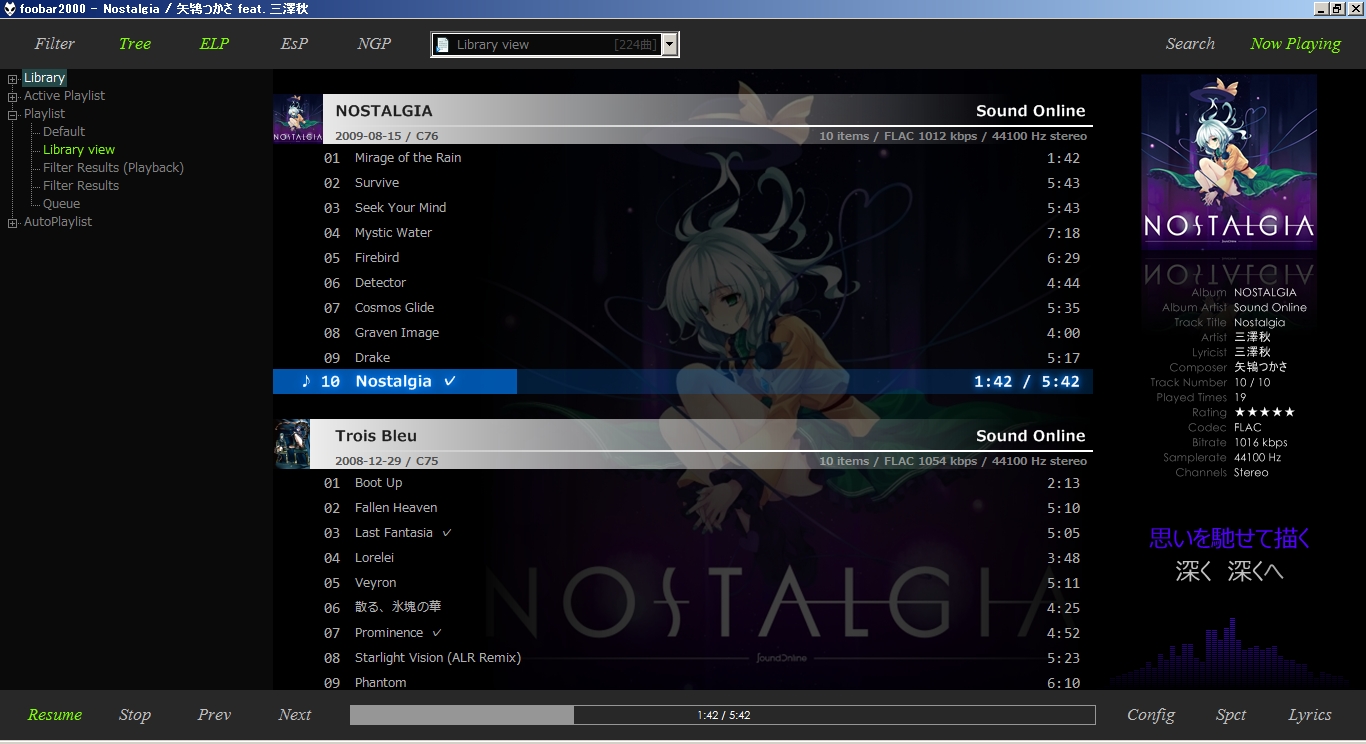Expand the AutoPlaylist tree node
The width and height of the screenshot is (1366, 744).
coord(13,222)
